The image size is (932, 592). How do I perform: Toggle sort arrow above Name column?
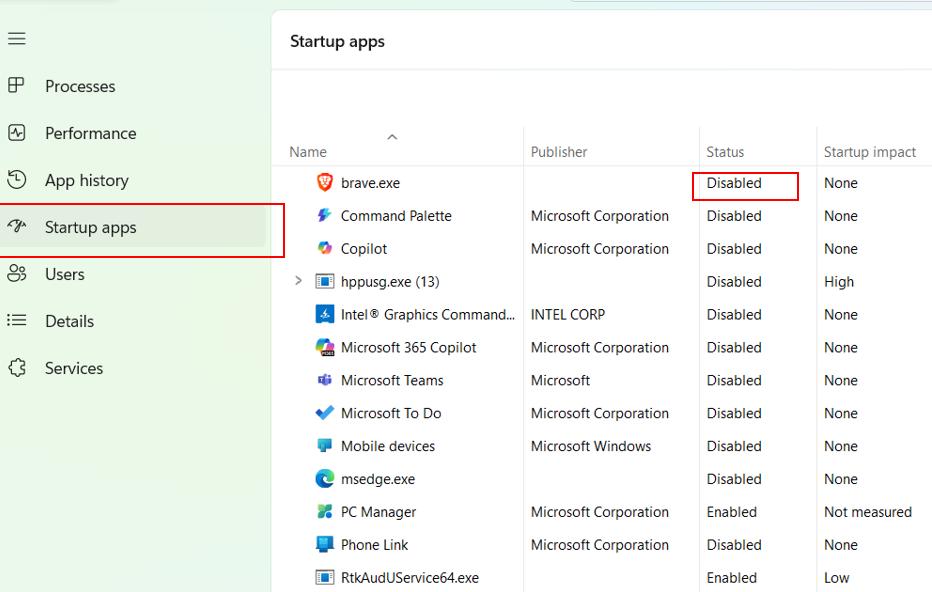pos(392,137)
